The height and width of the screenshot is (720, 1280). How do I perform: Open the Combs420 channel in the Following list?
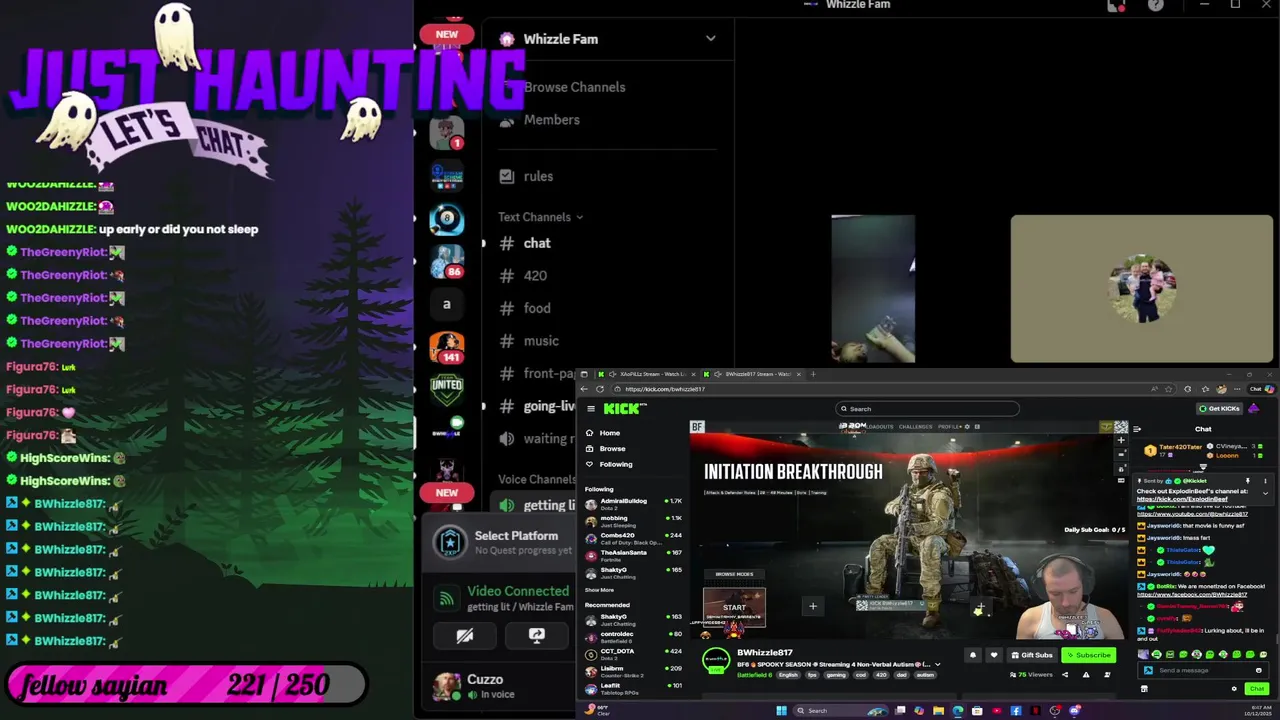(x=634, y=538)
